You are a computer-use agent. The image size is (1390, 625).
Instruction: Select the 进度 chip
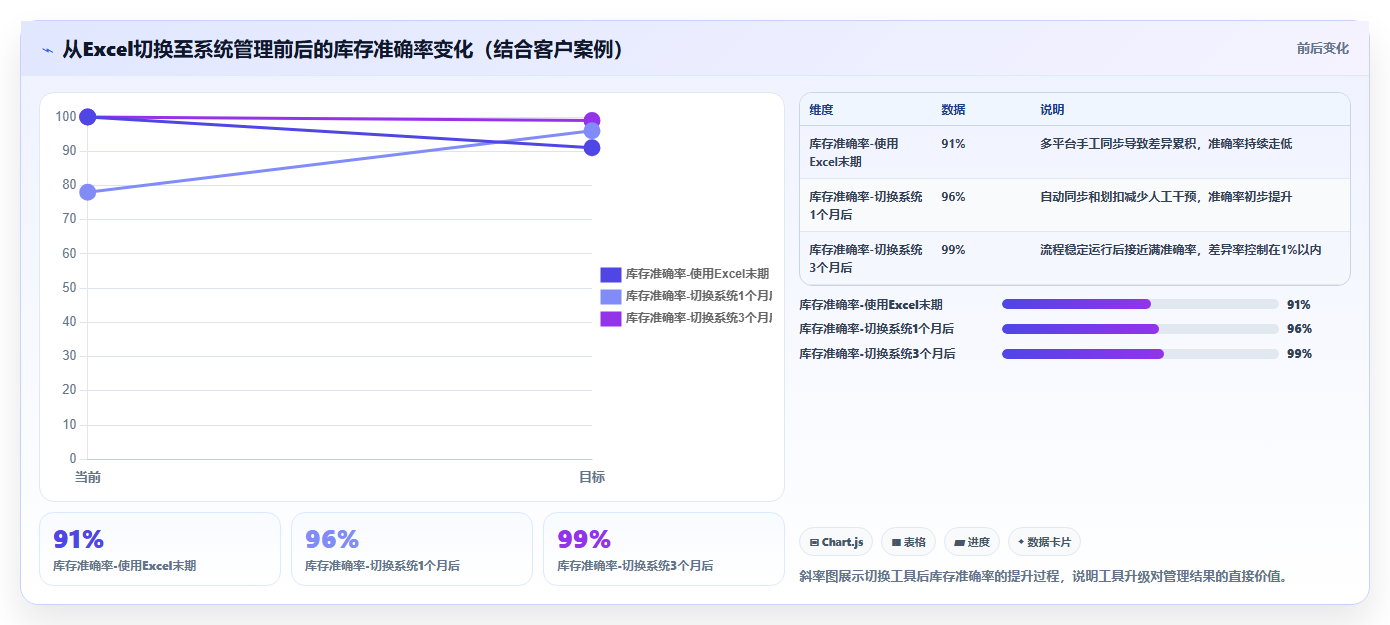[972, 542]
